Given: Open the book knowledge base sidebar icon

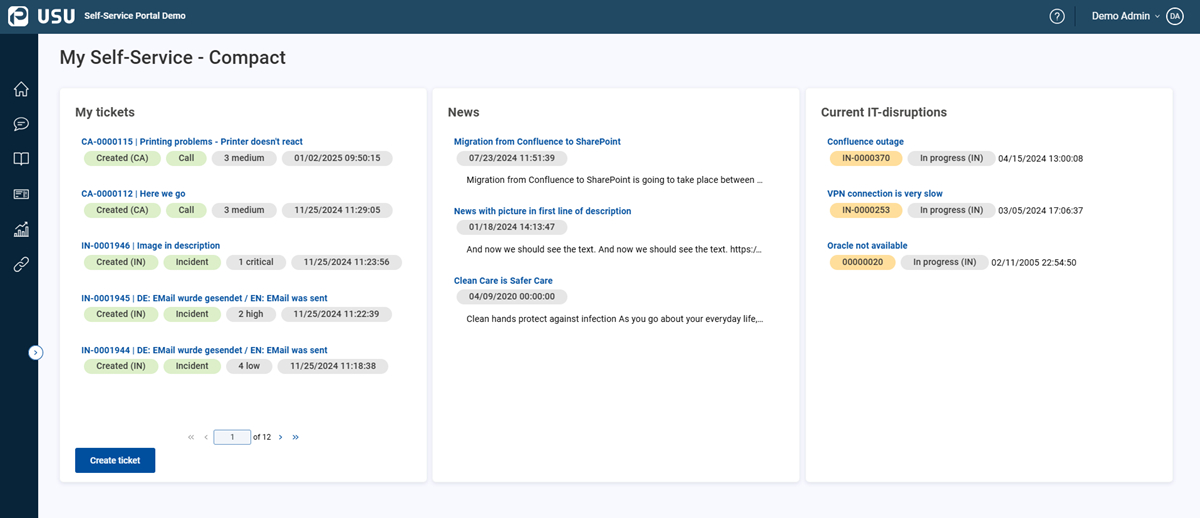Looking at the screenshot, I should pyautogui.click(x=21, y=159).
